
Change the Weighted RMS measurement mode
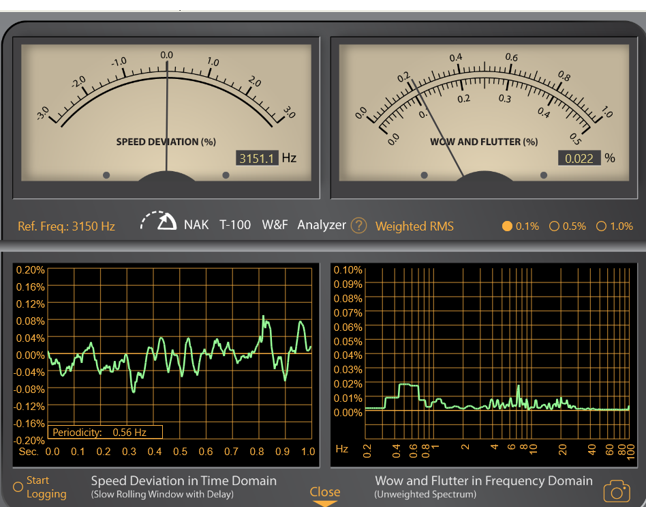[x=414, y=226]
